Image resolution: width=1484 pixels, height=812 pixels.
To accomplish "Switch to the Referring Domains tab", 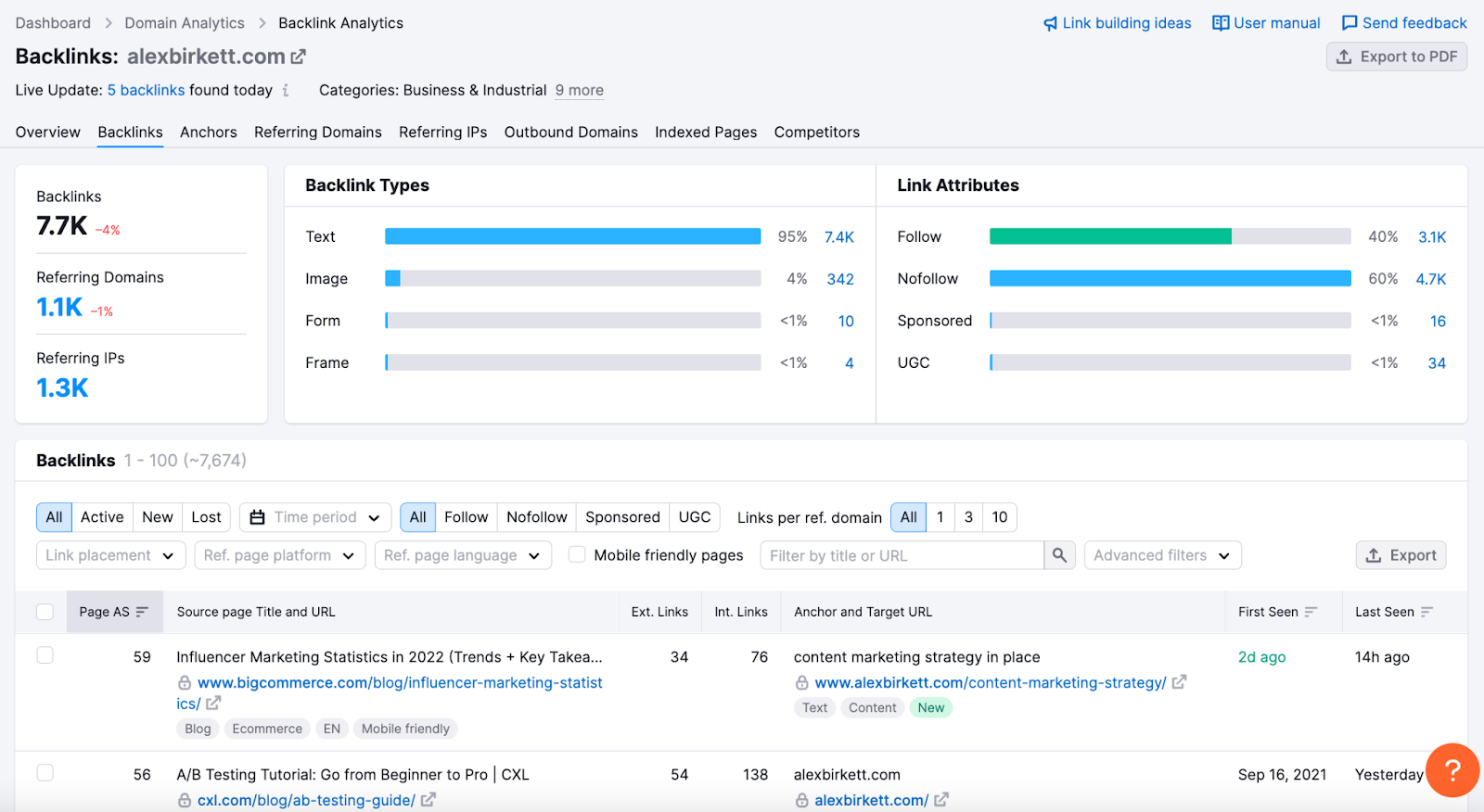I will pyautogui.click(x=317, y=133).
